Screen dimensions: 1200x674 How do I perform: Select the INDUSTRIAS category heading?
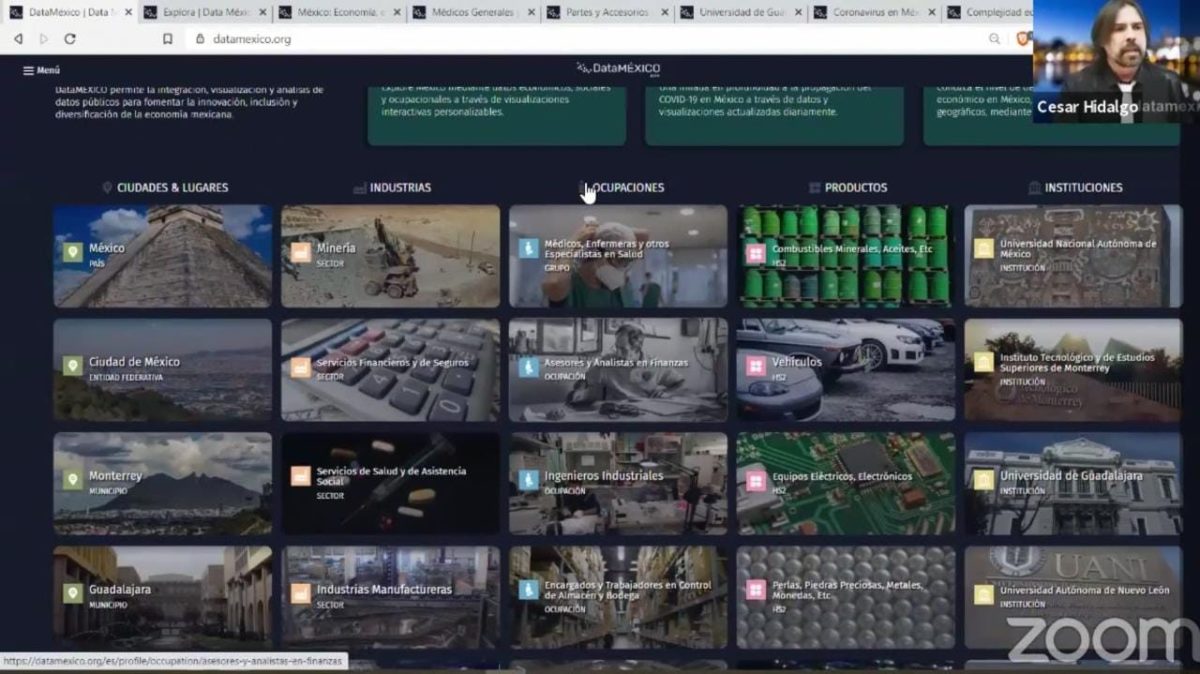(399, 188)
